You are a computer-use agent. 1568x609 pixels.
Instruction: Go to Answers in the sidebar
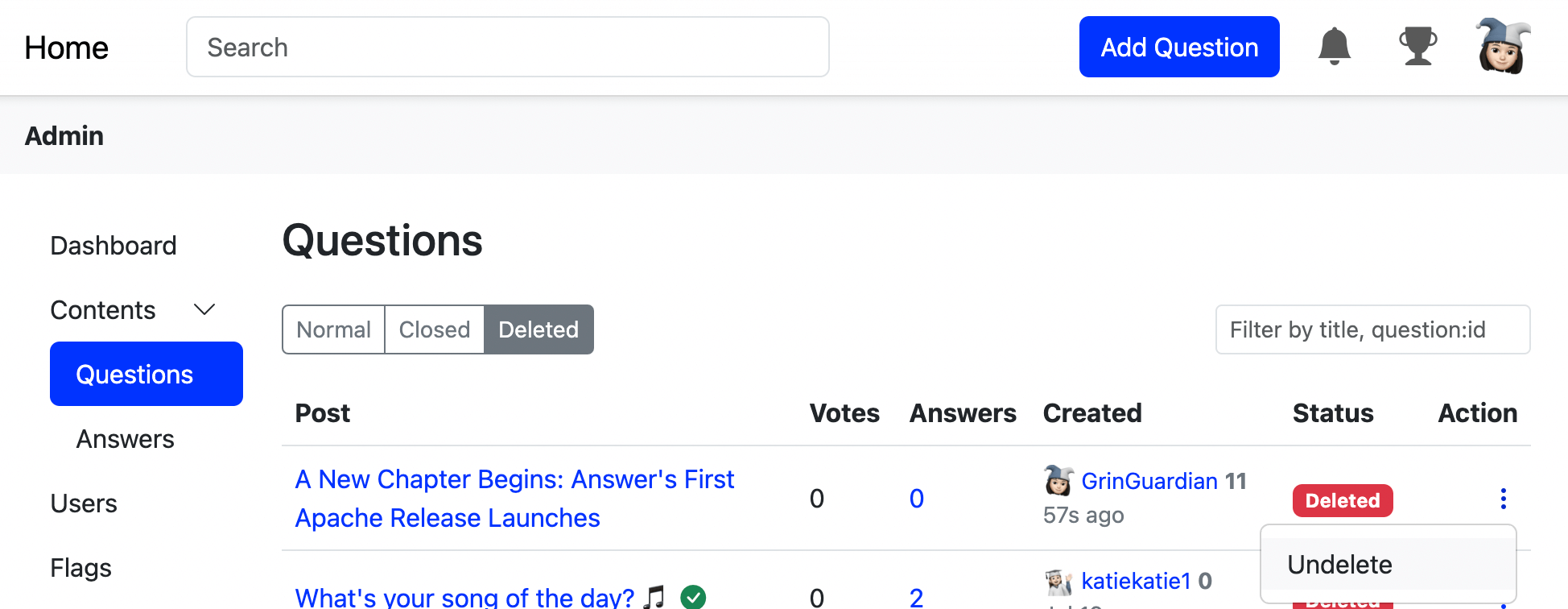pos(126,439)
